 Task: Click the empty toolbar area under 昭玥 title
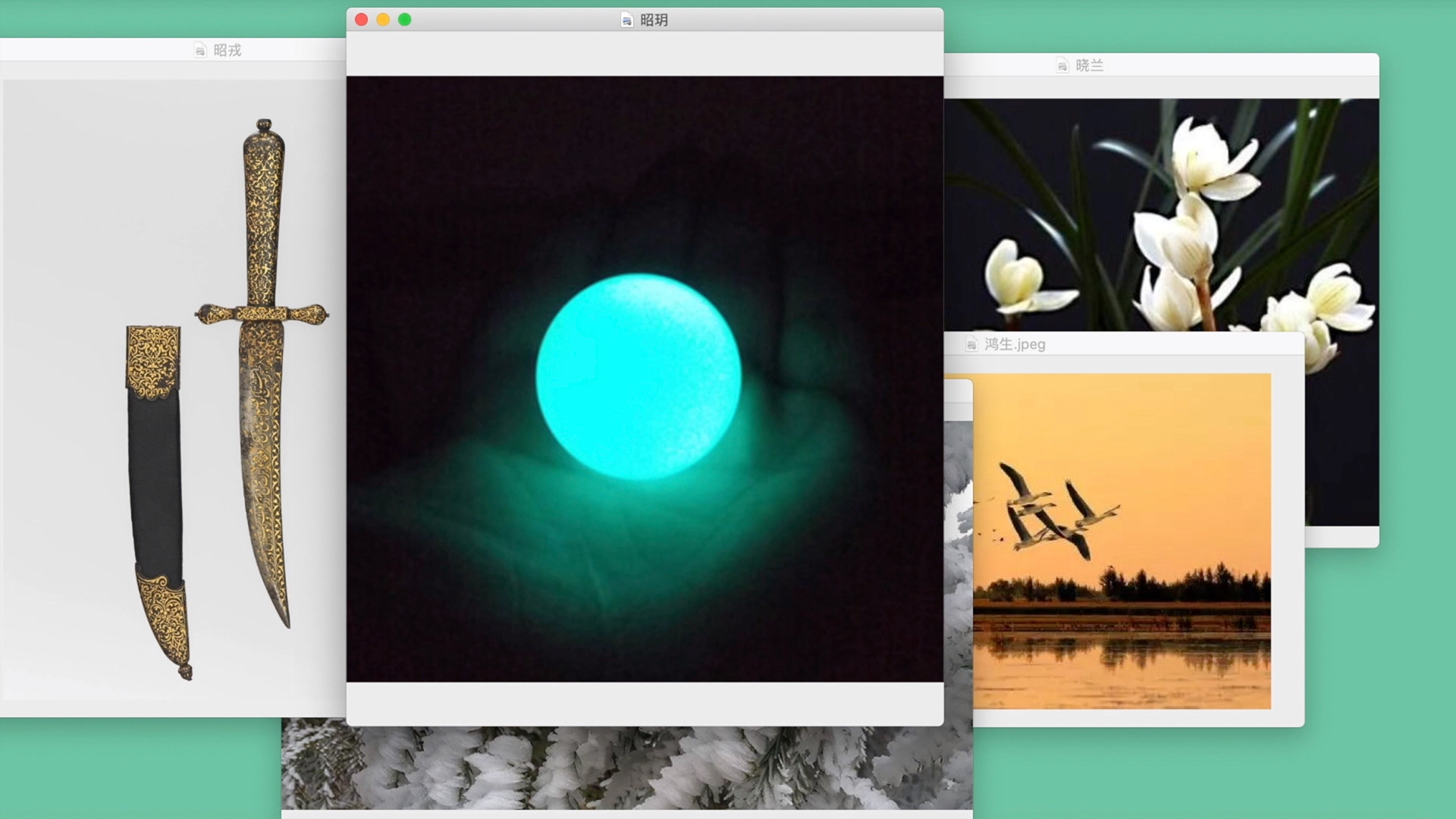tap(645, 53)
